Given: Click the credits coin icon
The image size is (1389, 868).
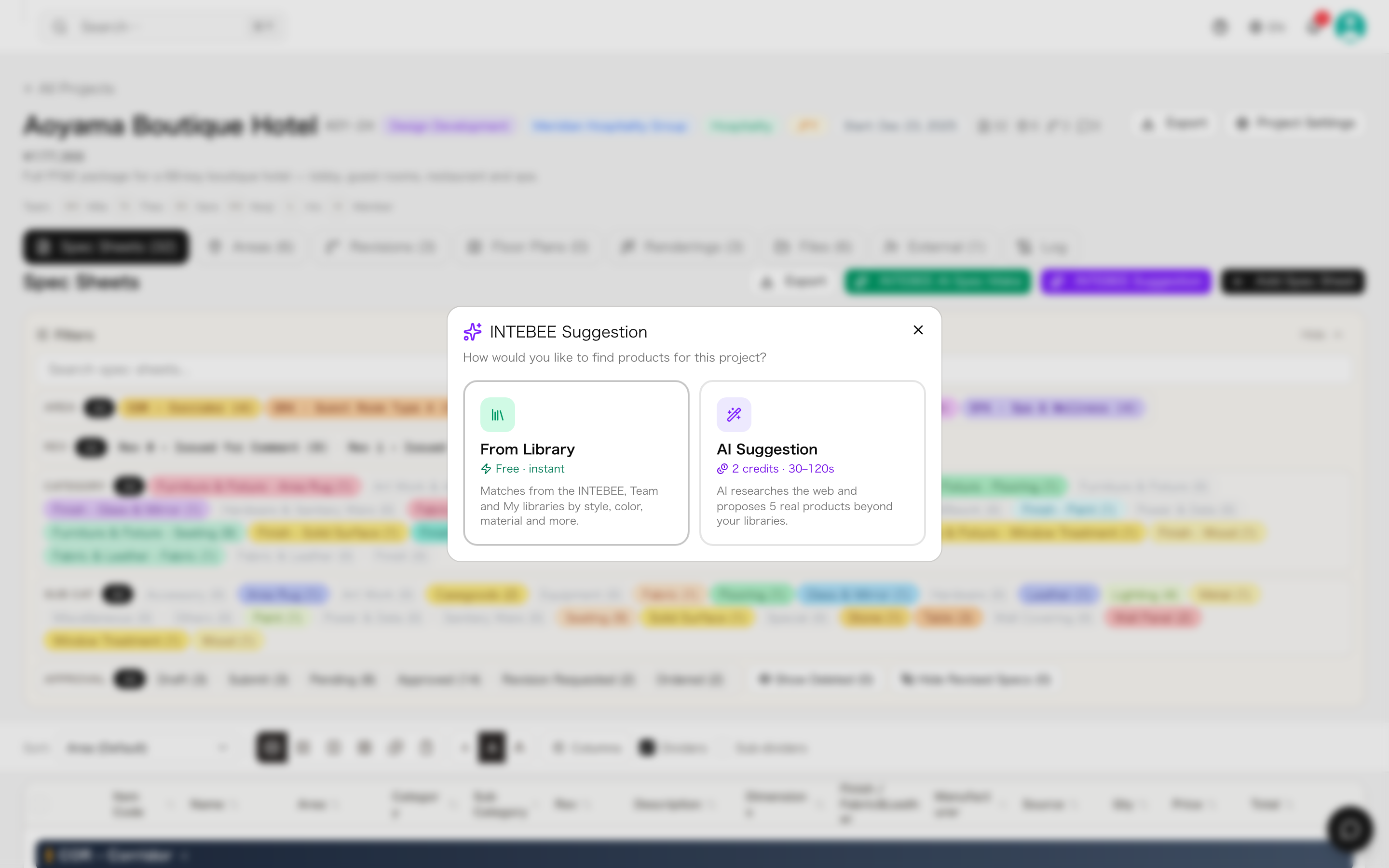Looking at the screenshot, I should tap(722, 469).
